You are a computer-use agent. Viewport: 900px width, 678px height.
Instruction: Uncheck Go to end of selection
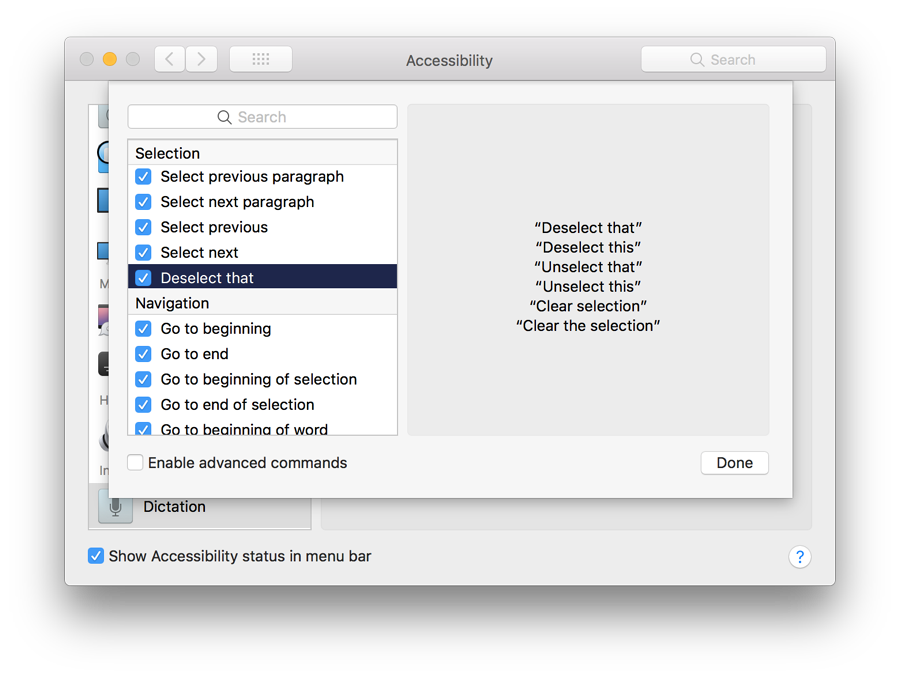tap(143, 405)
